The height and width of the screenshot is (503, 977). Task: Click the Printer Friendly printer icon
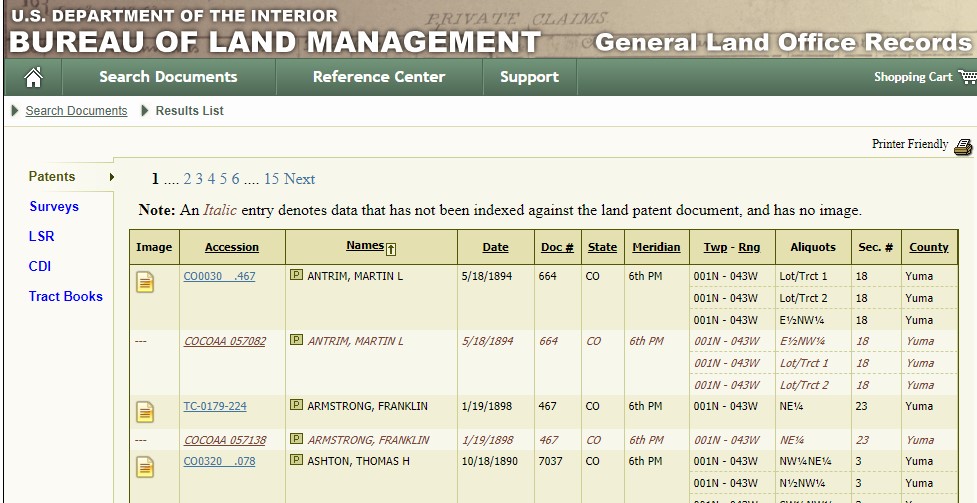(x=963, y=146)
